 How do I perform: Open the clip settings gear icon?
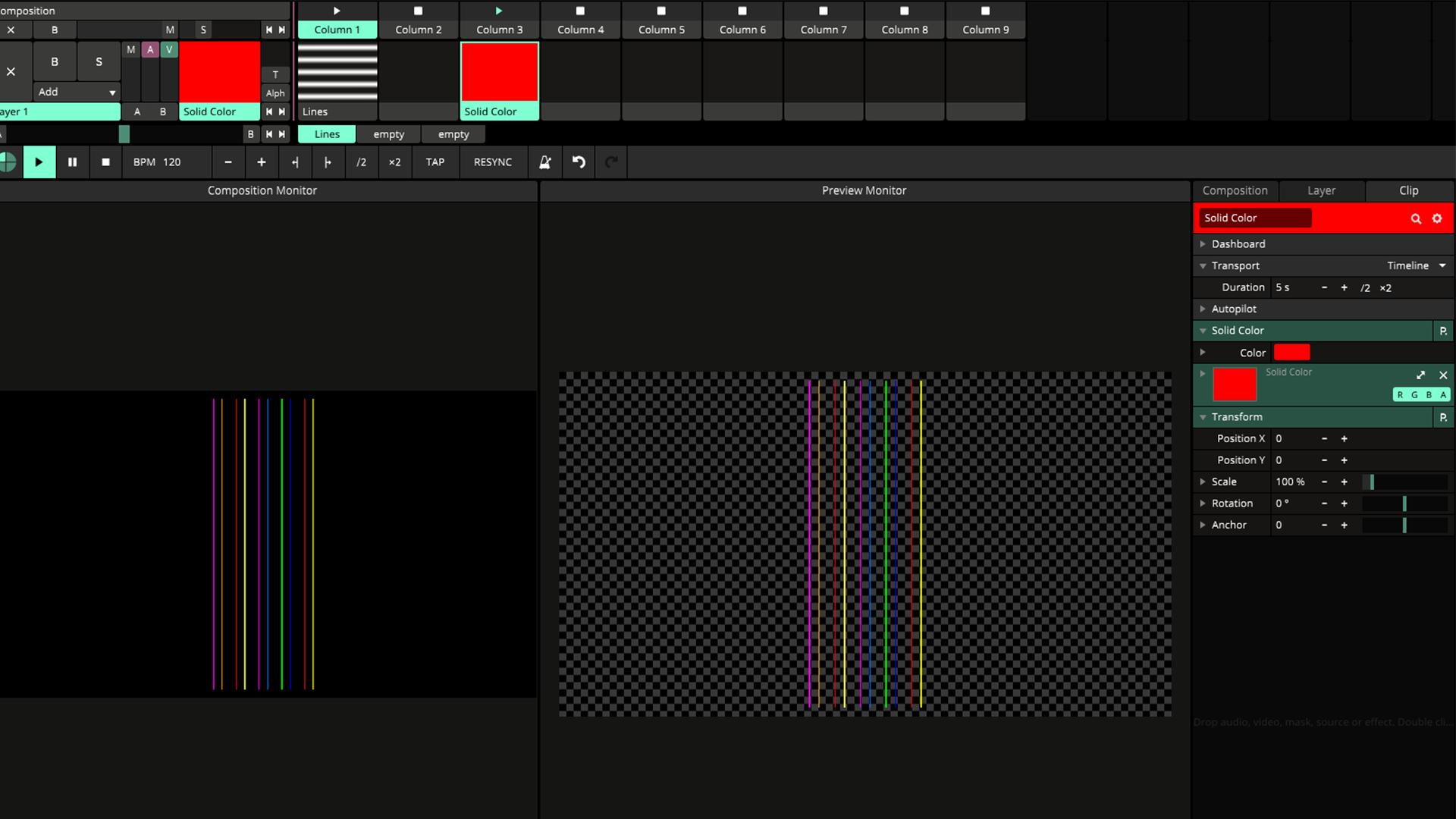tap(1437, 218)
